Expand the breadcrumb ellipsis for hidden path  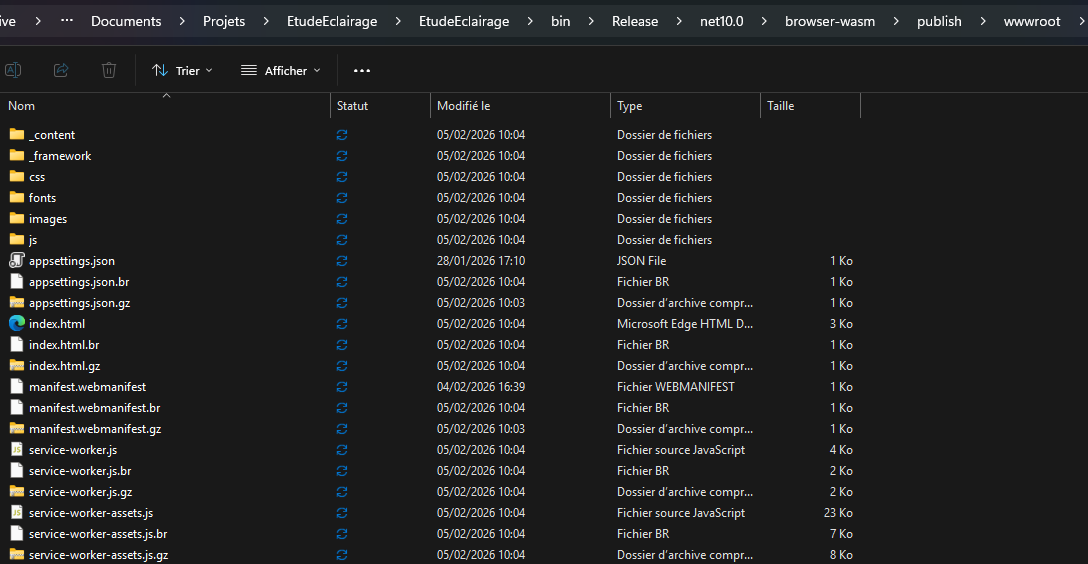pos(67,21)
